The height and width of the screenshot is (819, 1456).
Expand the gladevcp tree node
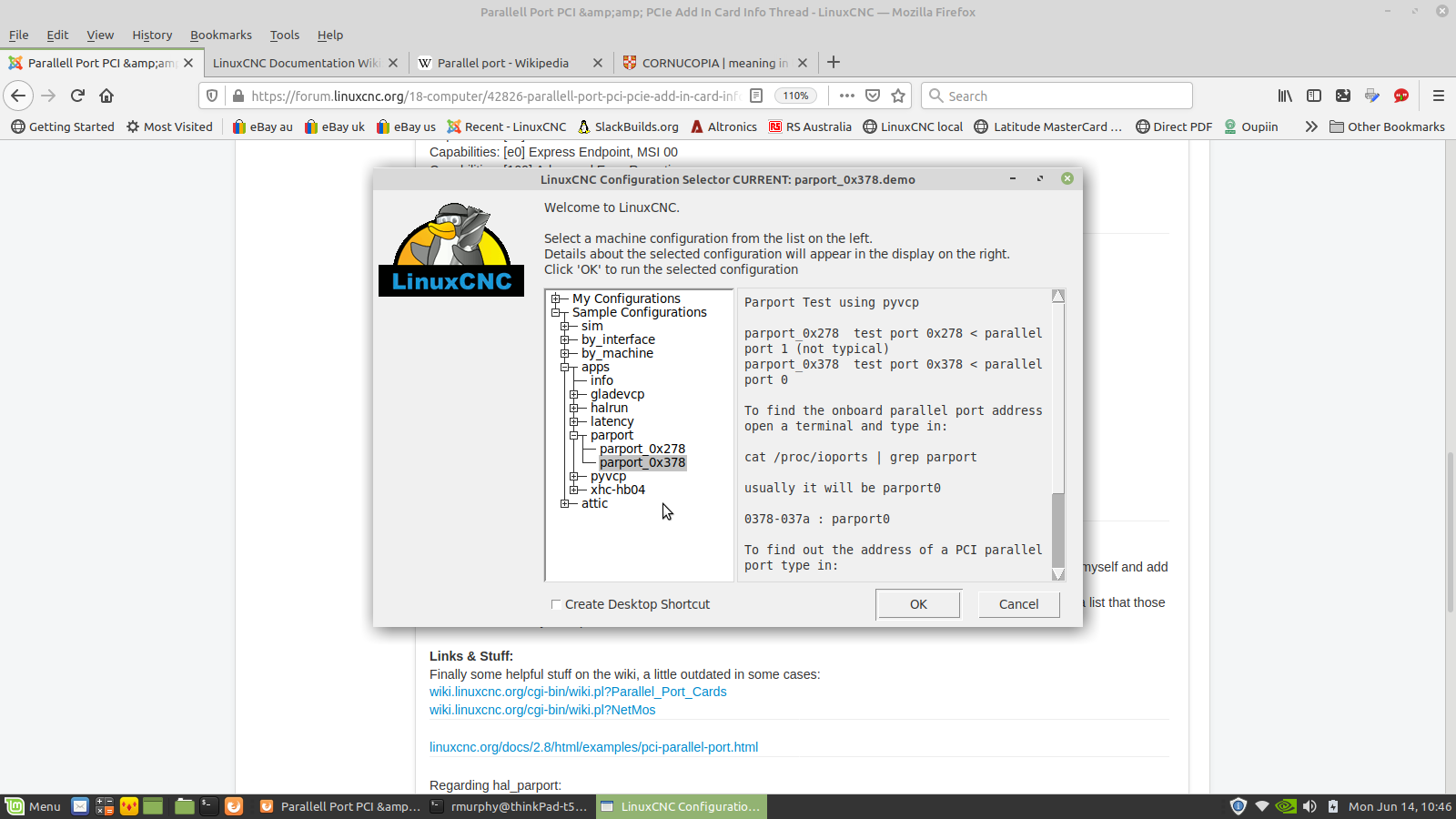pos(574,394)
